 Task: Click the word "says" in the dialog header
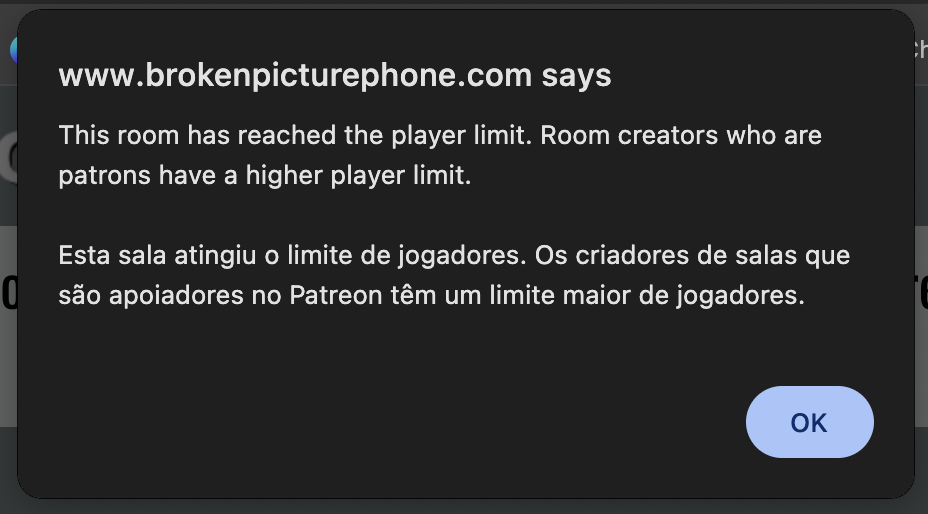tap(576, 76)
